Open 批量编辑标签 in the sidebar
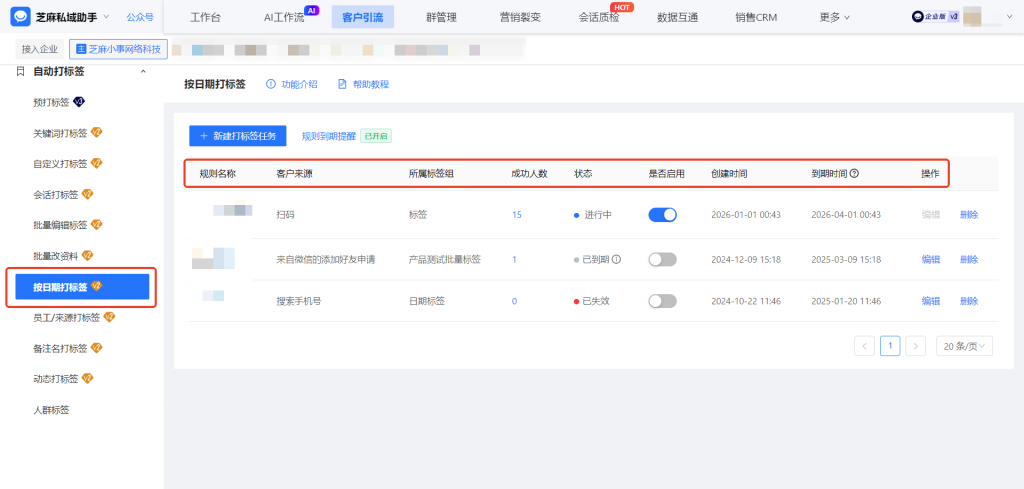 [60, 225]
